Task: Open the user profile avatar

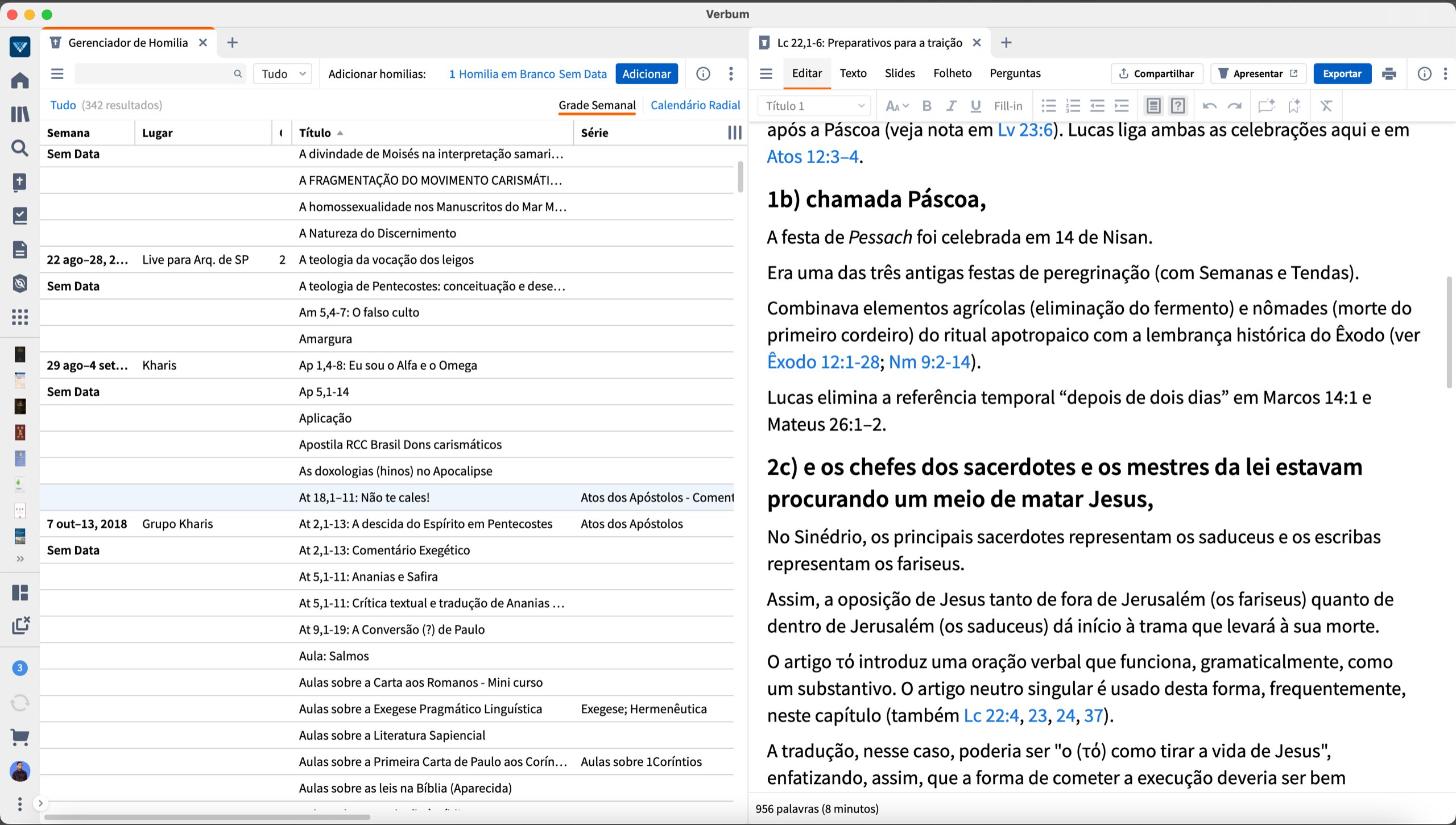Action: pyautogui.click(x=20, y=771)
